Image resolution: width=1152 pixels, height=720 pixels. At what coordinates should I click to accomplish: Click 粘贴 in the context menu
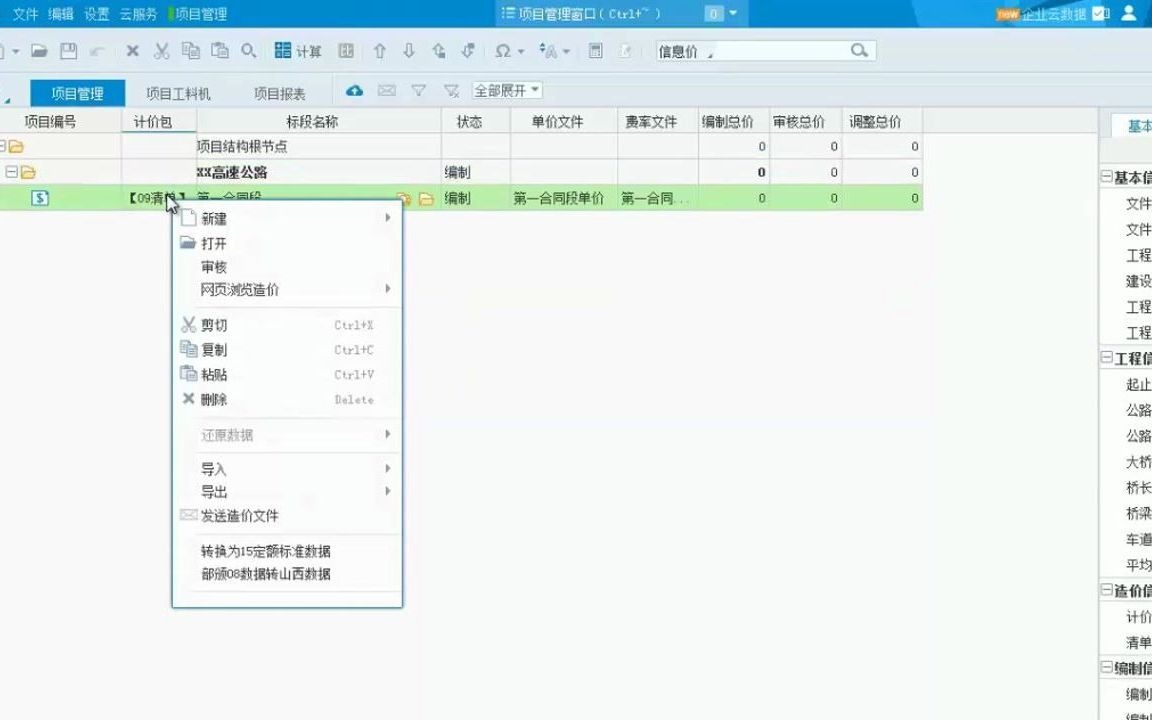point(213,374)
